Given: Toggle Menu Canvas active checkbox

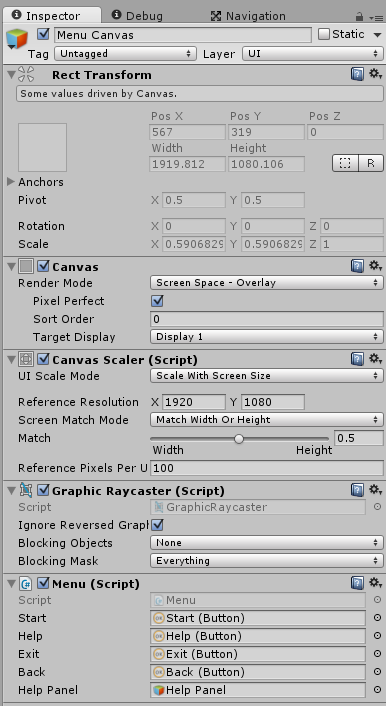Looking at the screenshot, I should 44,34.
